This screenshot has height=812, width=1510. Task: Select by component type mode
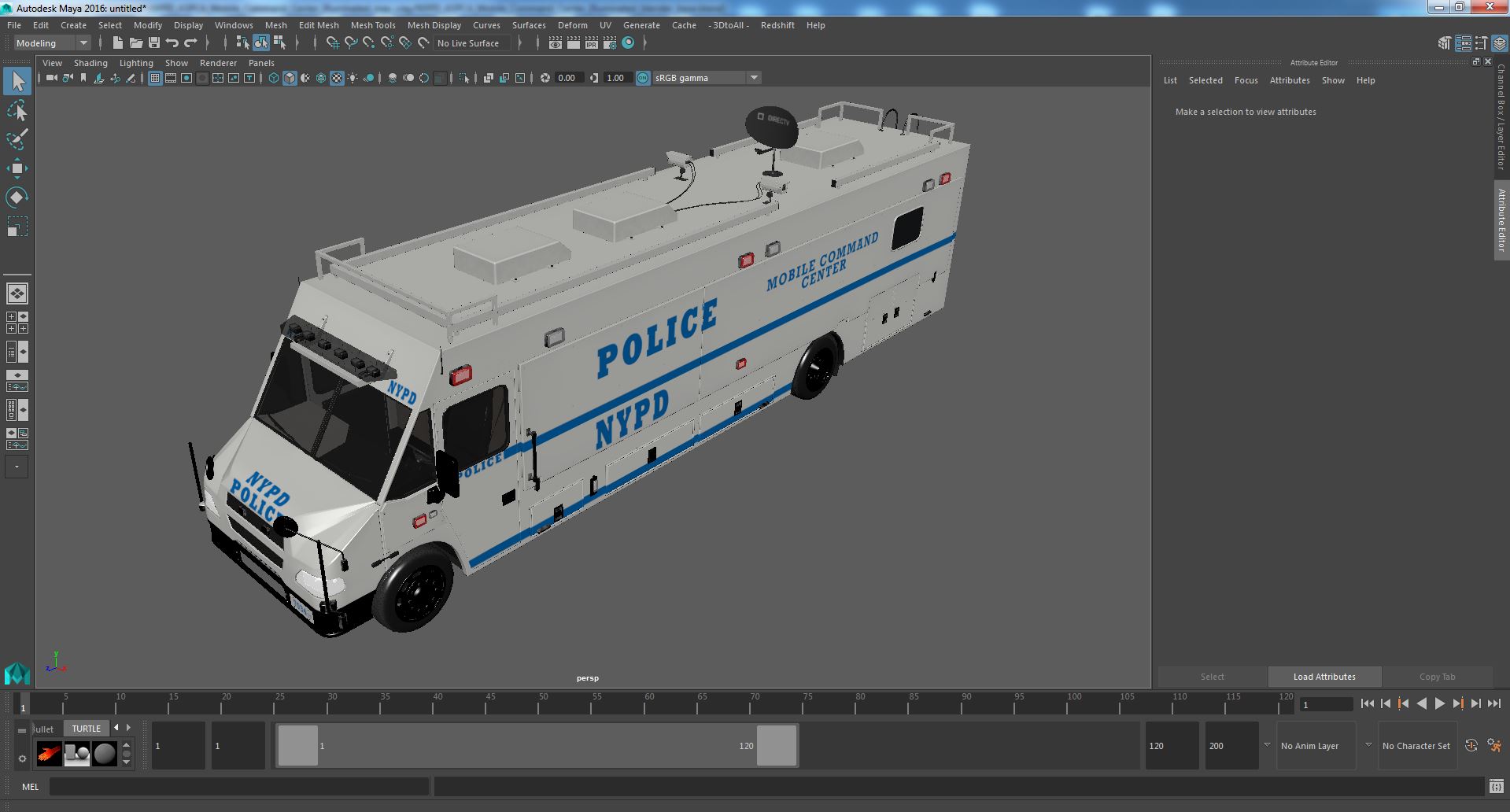click(x=279, y=43)
